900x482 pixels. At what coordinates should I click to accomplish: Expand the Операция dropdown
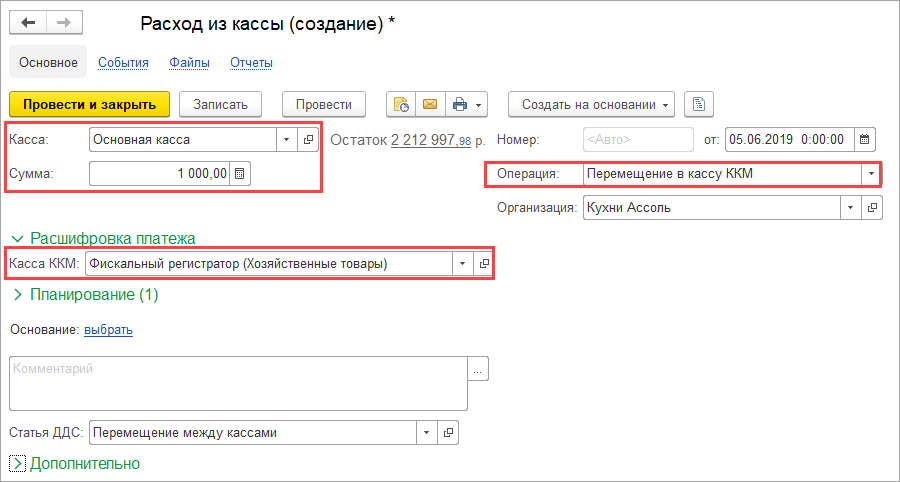(871, 174)
